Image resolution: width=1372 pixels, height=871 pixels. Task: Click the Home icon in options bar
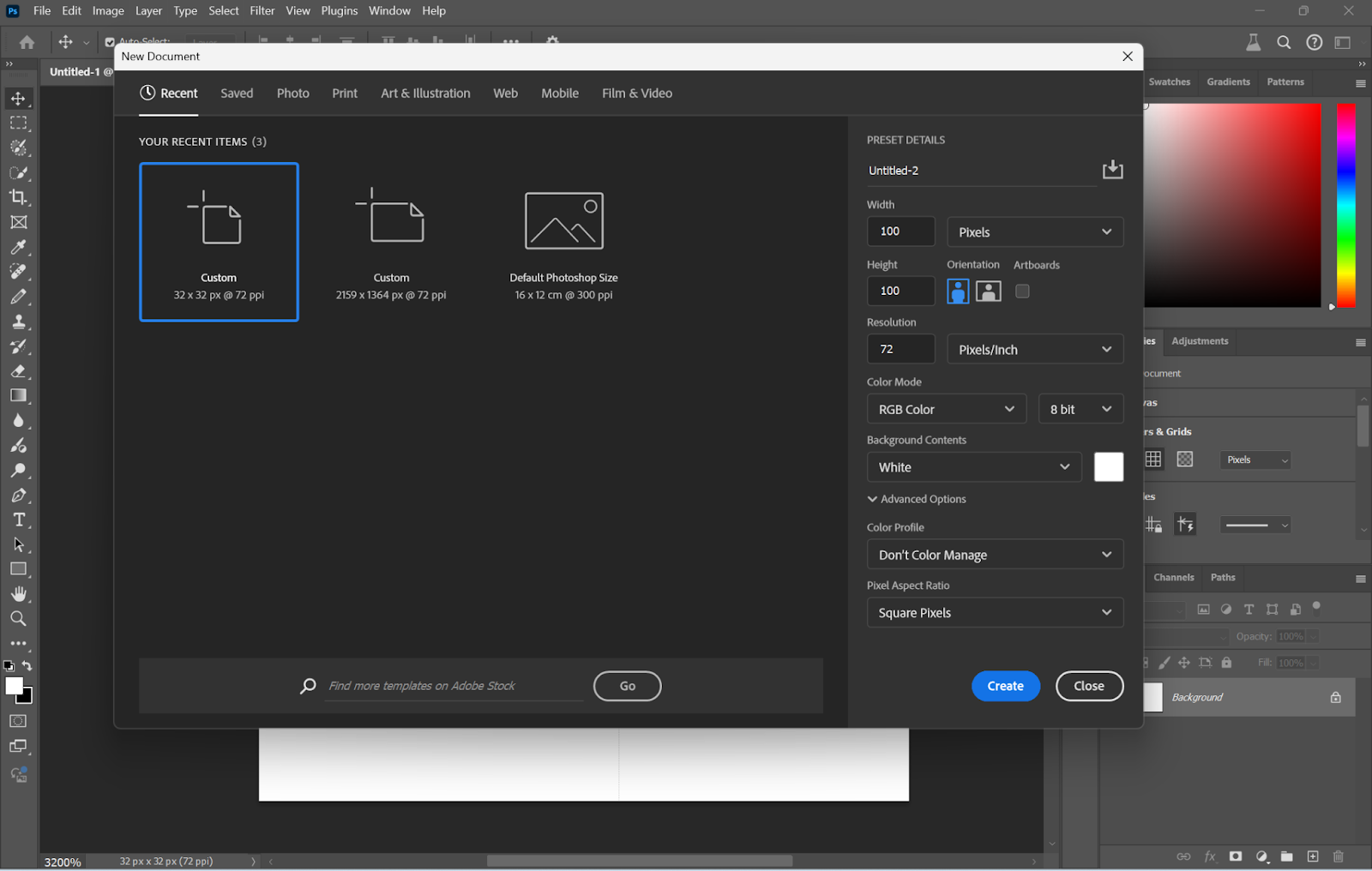point(27,42)
